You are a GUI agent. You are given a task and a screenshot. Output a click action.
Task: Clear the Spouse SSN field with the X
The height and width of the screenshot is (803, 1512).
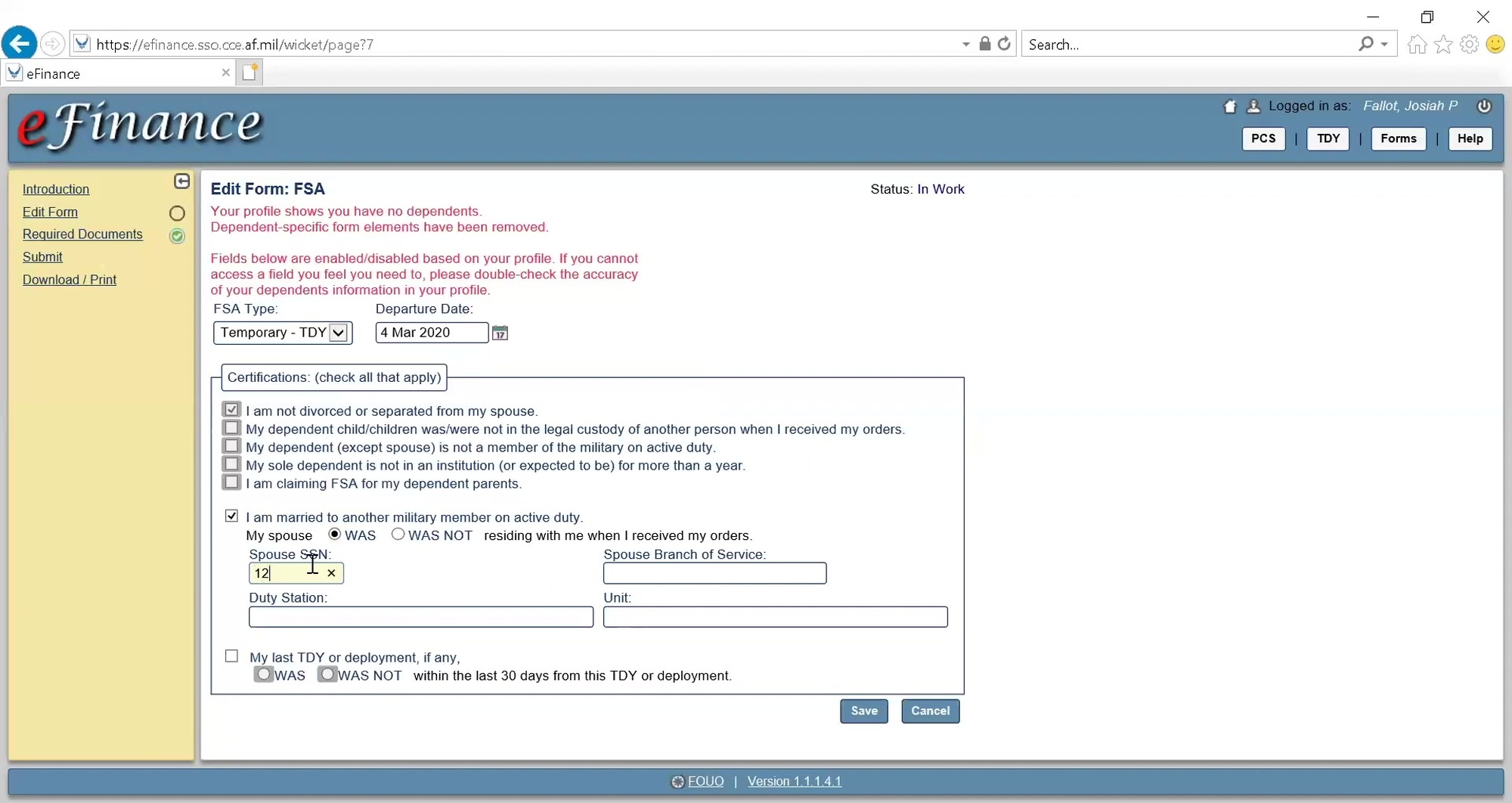[331, 573]
